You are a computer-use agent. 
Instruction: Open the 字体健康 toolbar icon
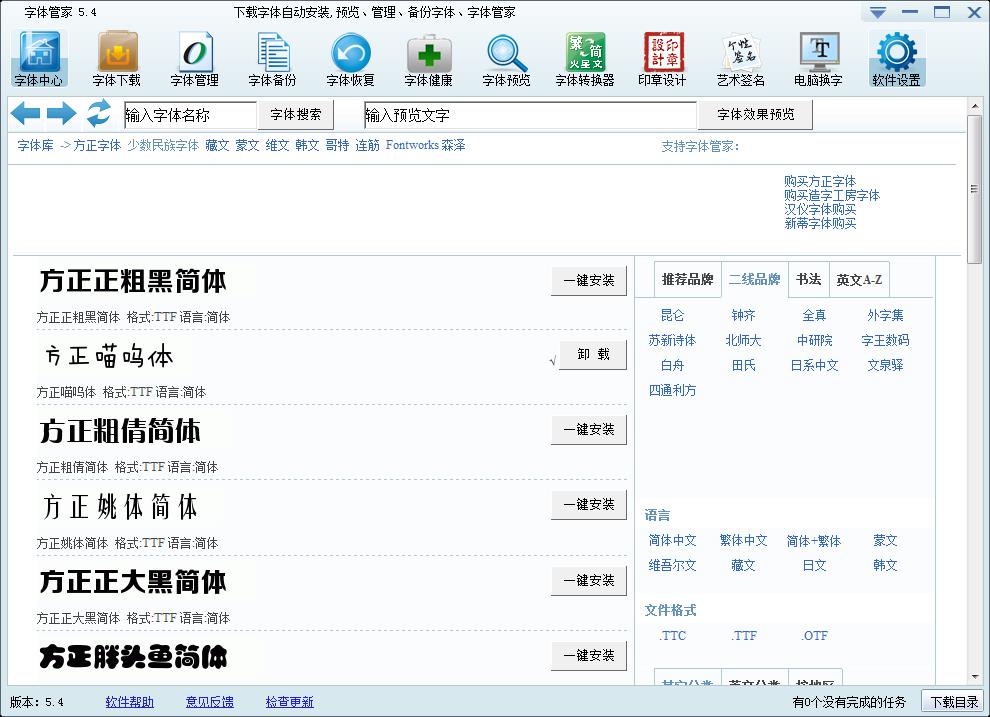click(429, 59)
